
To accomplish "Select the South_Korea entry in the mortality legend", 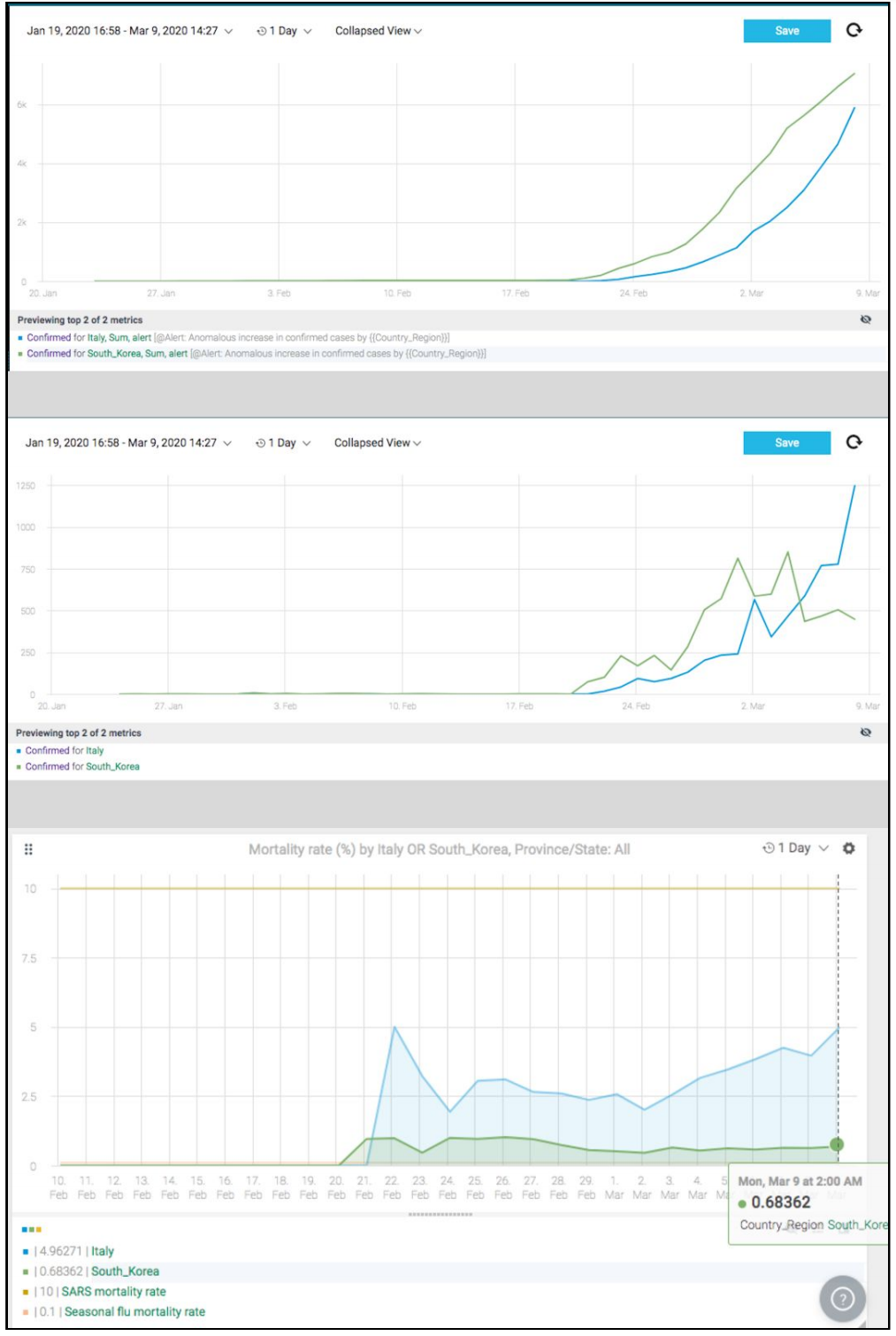I will click(125, 1271).
